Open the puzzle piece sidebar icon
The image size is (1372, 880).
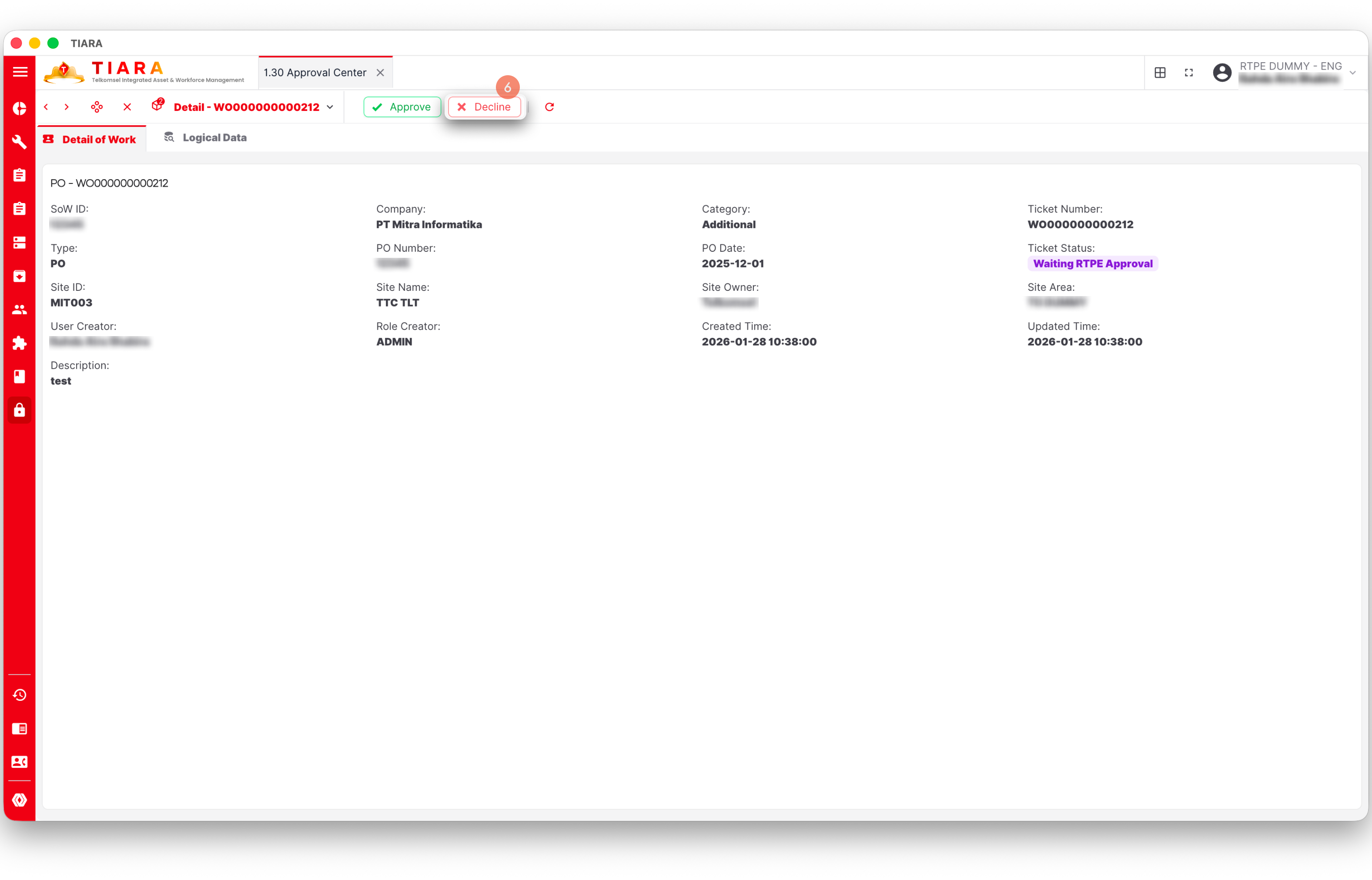(20, 343)
